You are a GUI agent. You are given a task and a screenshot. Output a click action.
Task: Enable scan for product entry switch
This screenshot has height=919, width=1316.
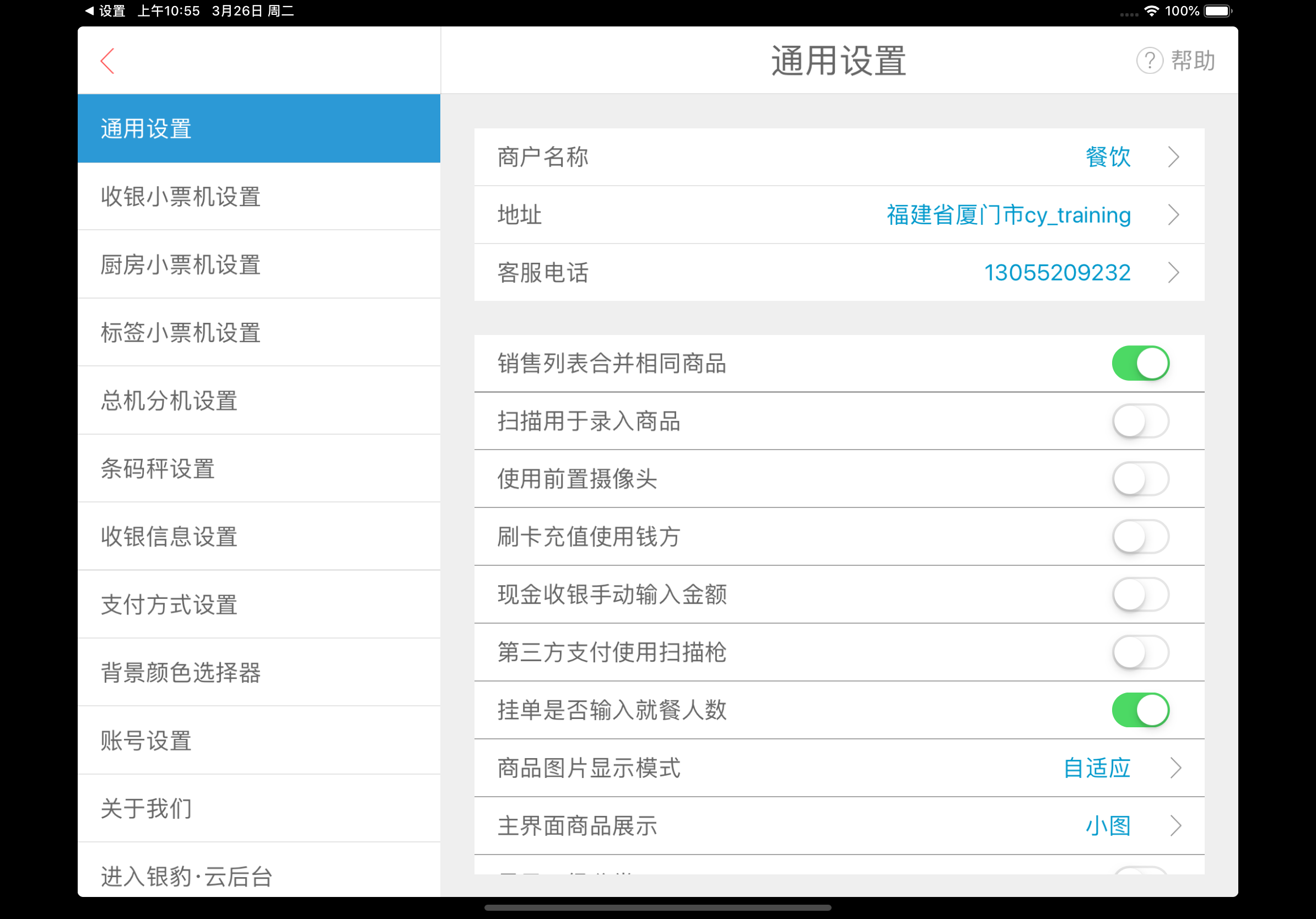[x=1140, y=421]
